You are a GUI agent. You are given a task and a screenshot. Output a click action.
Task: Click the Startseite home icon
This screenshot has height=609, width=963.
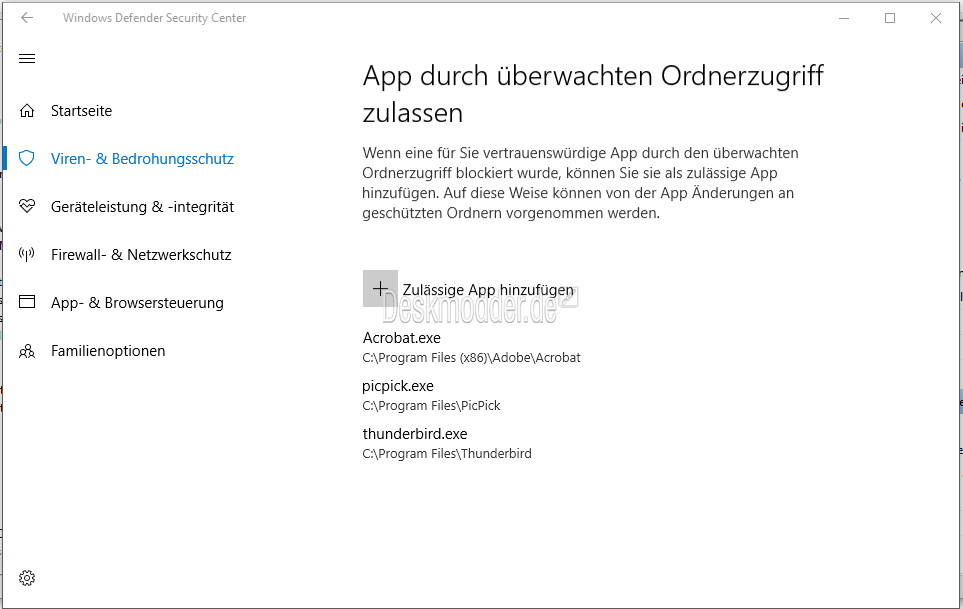(27, 111)
